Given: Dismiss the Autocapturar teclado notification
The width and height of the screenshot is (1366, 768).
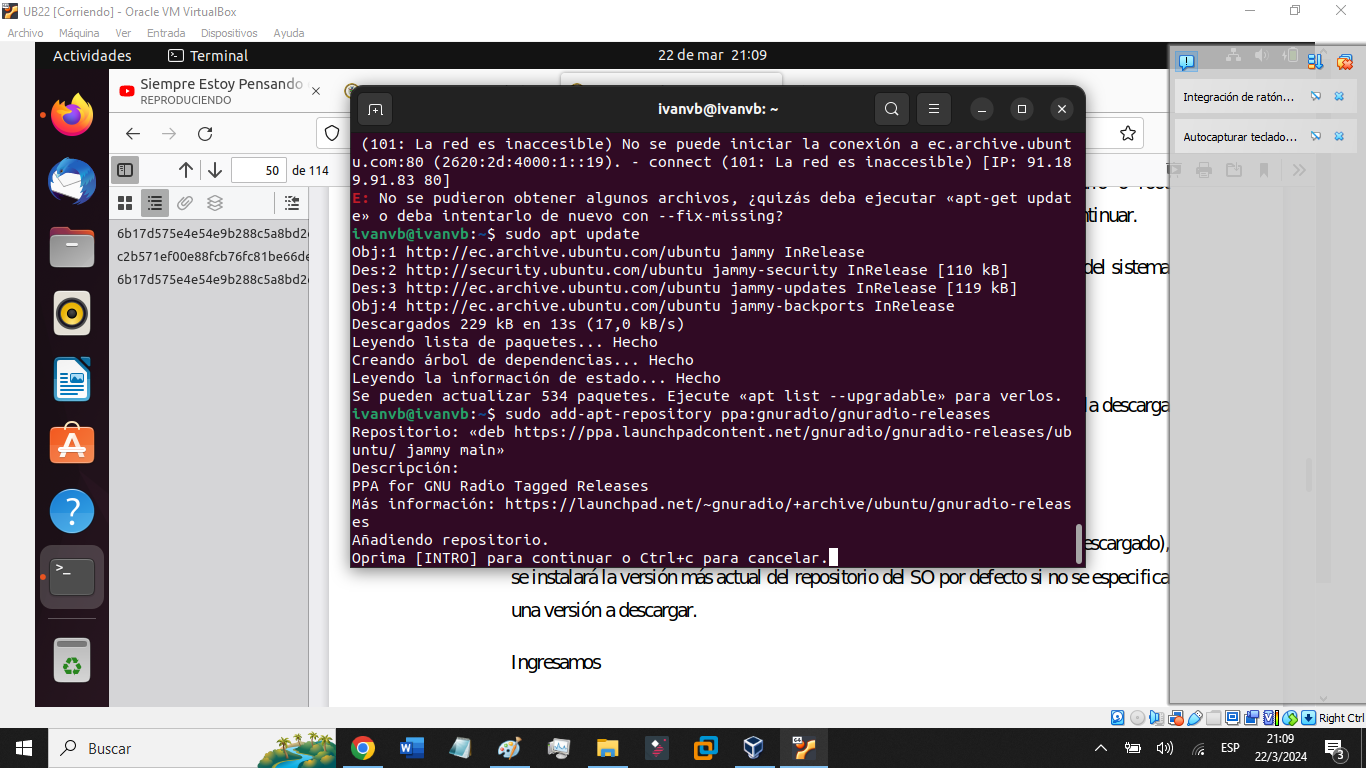Looking at the screenshot, I should pos(1339,136).
